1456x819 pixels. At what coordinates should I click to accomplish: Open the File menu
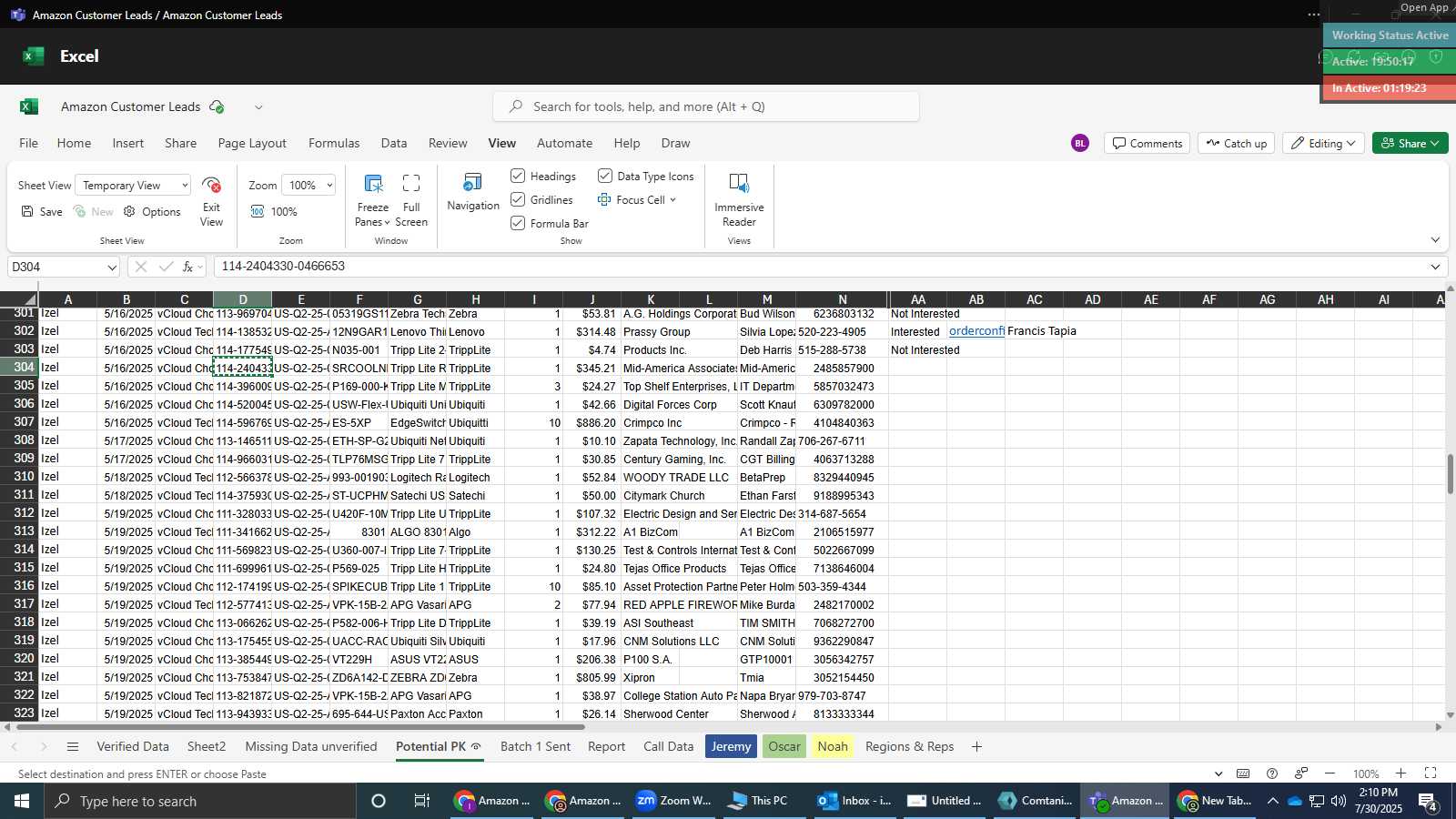pos(29,143)
